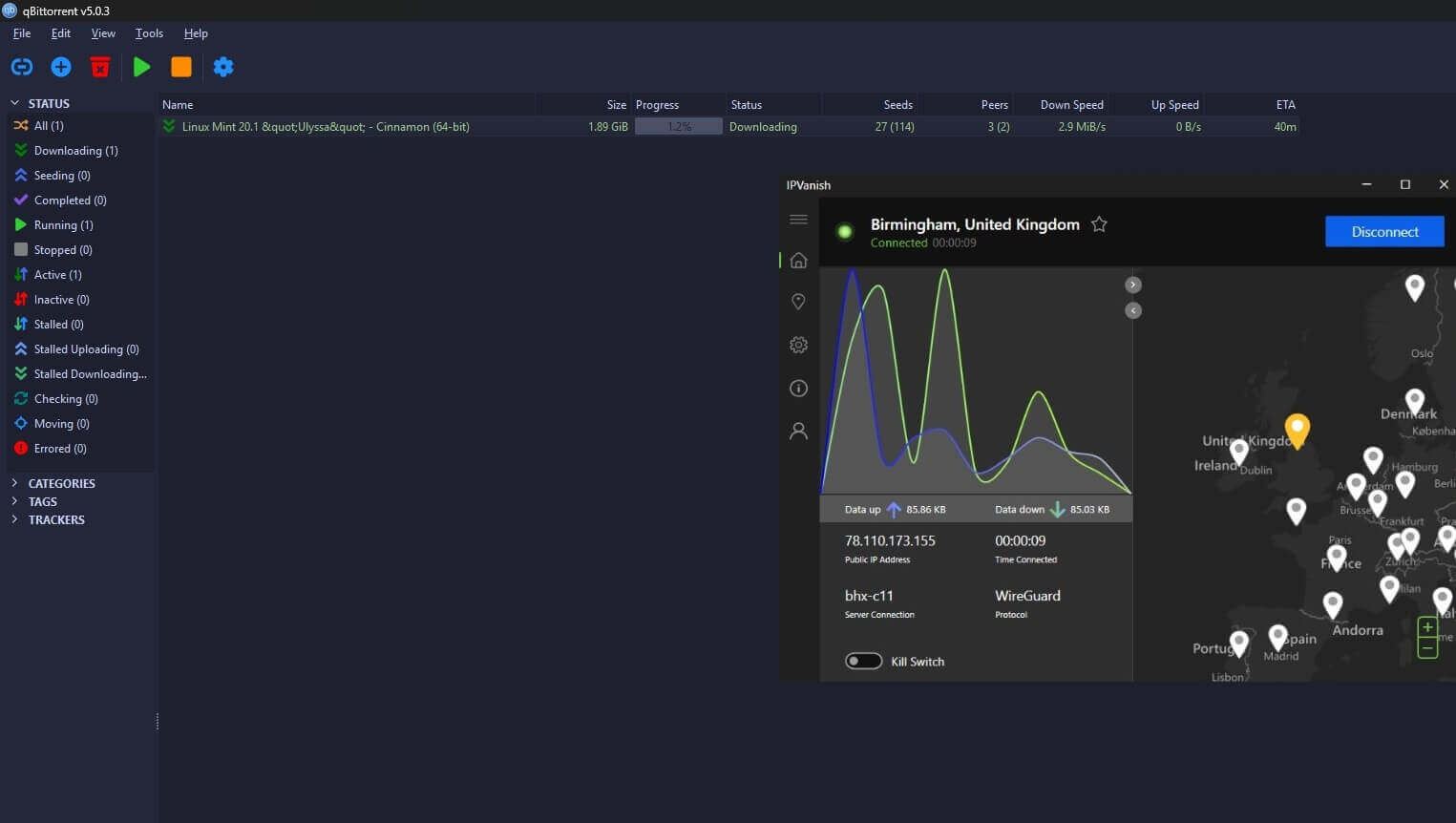
Task: Click the right arrow panel chevron in IPVanish
Action: tap(1133, 285)
